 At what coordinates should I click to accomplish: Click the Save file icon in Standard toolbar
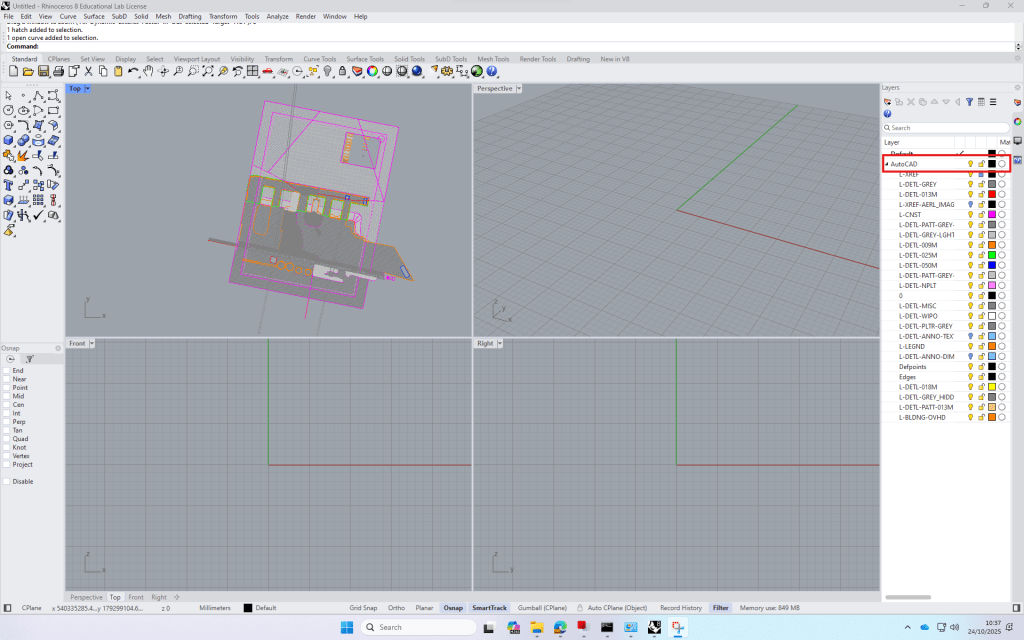[44, 71]
